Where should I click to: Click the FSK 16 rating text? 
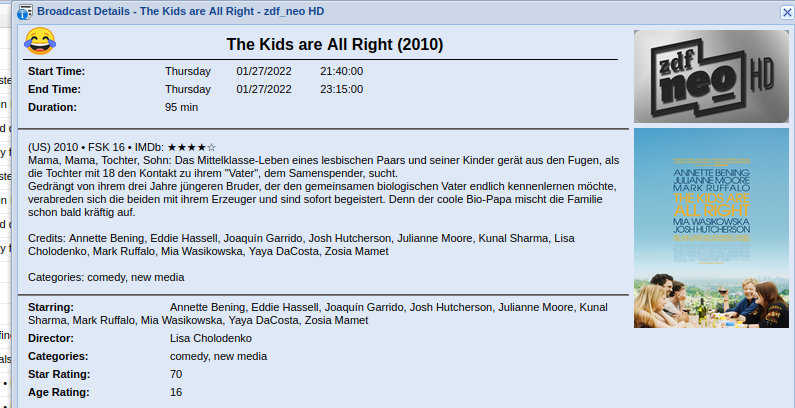coord(106,147)
